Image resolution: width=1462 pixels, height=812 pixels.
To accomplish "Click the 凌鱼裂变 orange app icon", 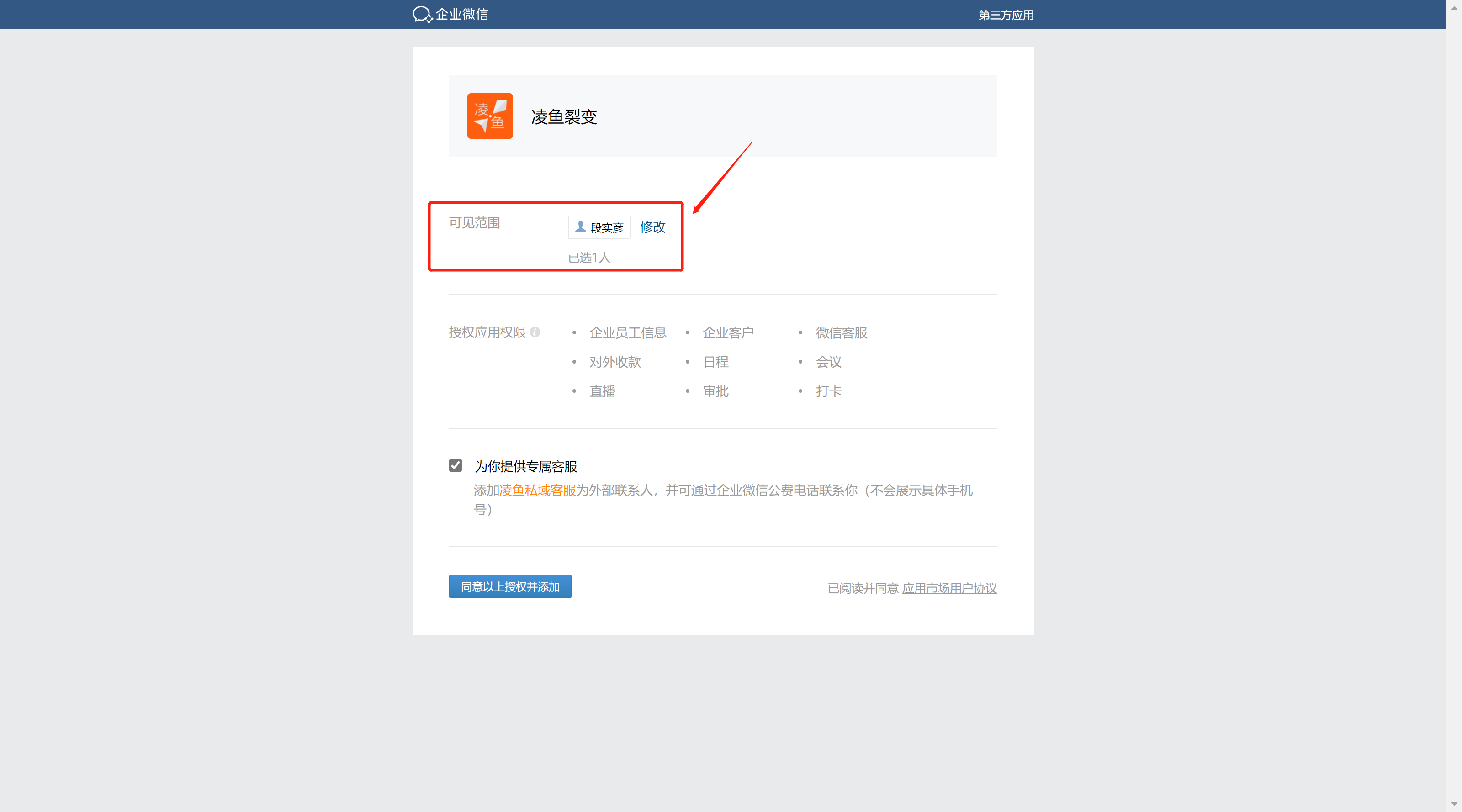I will (x=489, y=116).
